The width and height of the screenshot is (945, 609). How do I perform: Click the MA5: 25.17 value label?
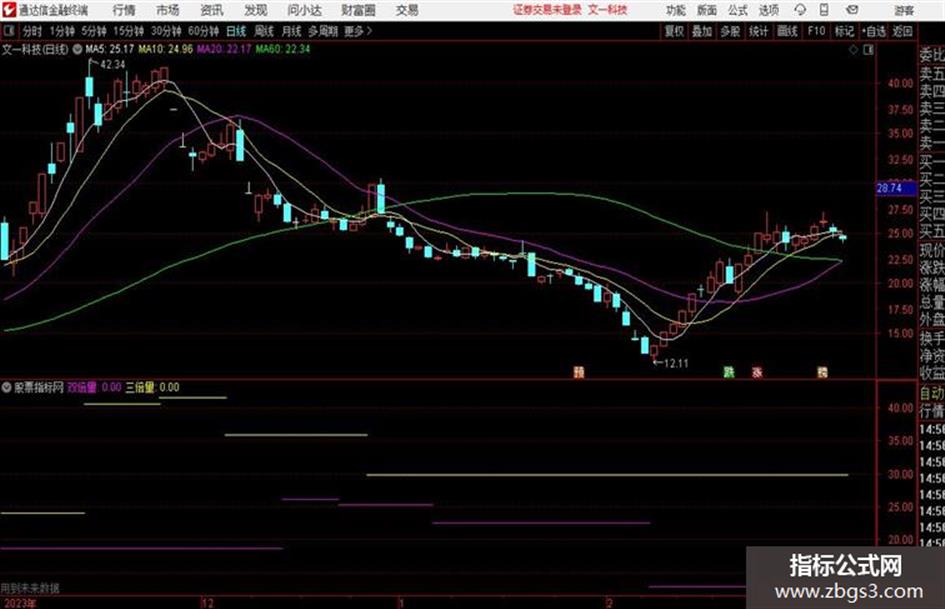(109, 49)
